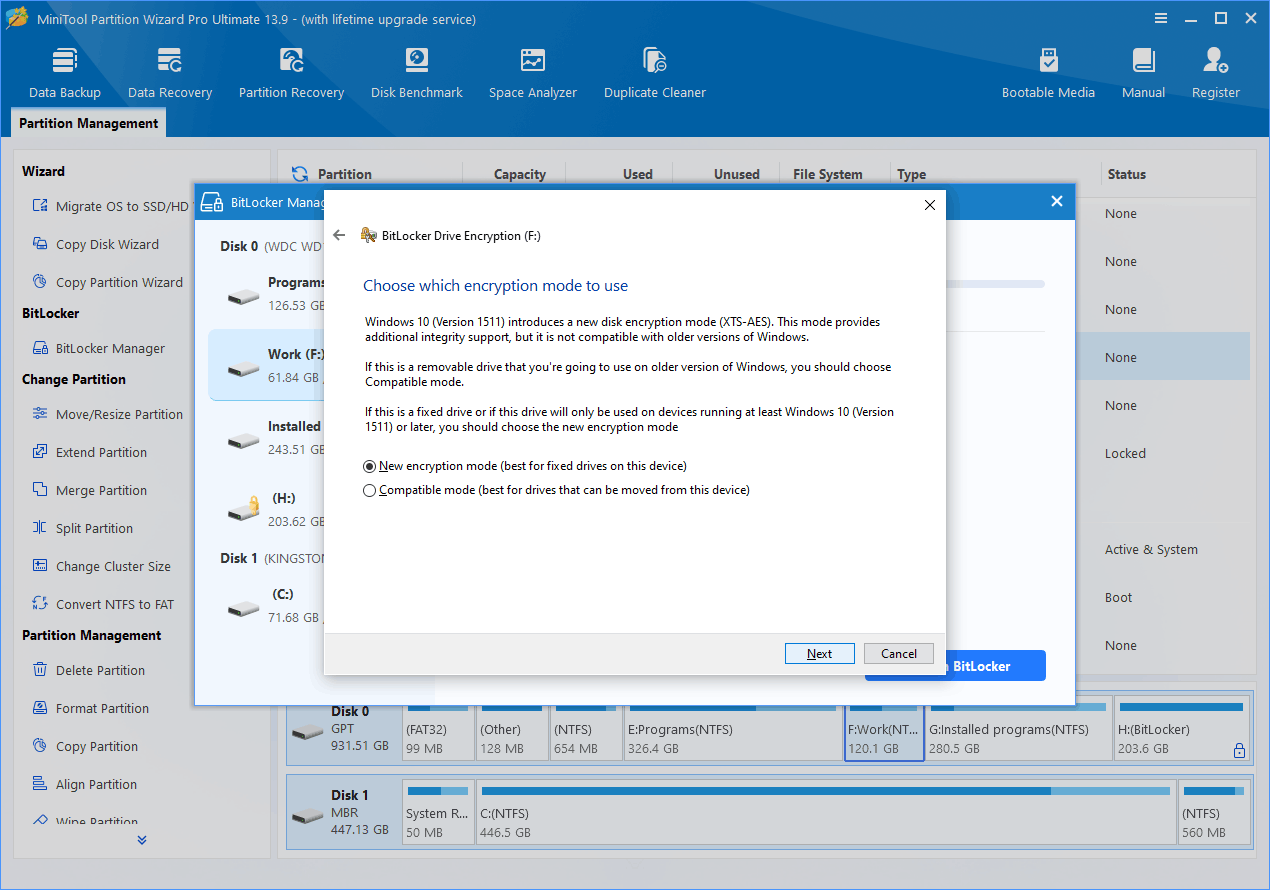
Task: Select Compatible mode option
Action: pos(556,490)
